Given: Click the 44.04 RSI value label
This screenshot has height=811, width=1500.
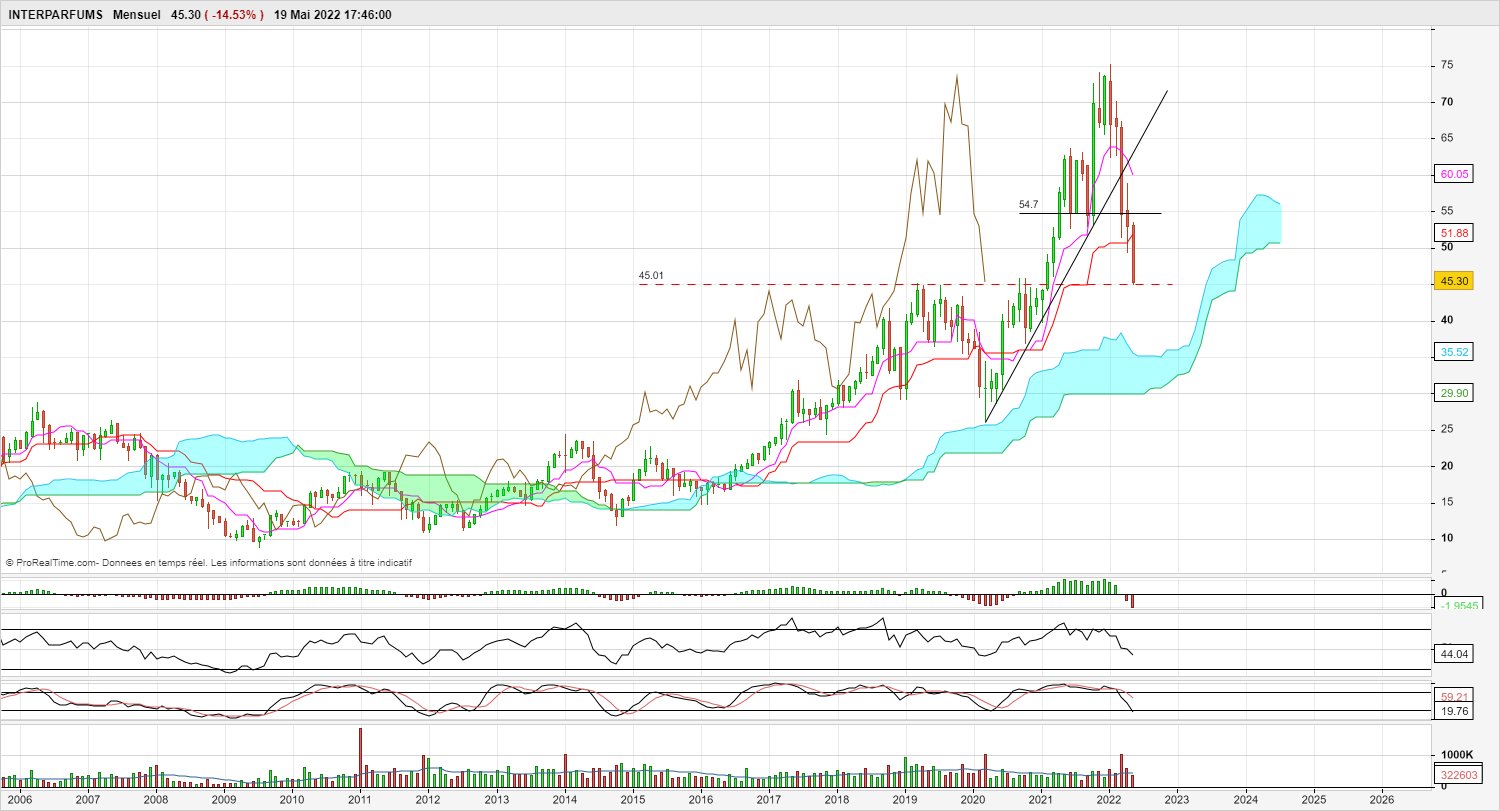Looking at the screenshot, I should click(x=1453, y=653).
